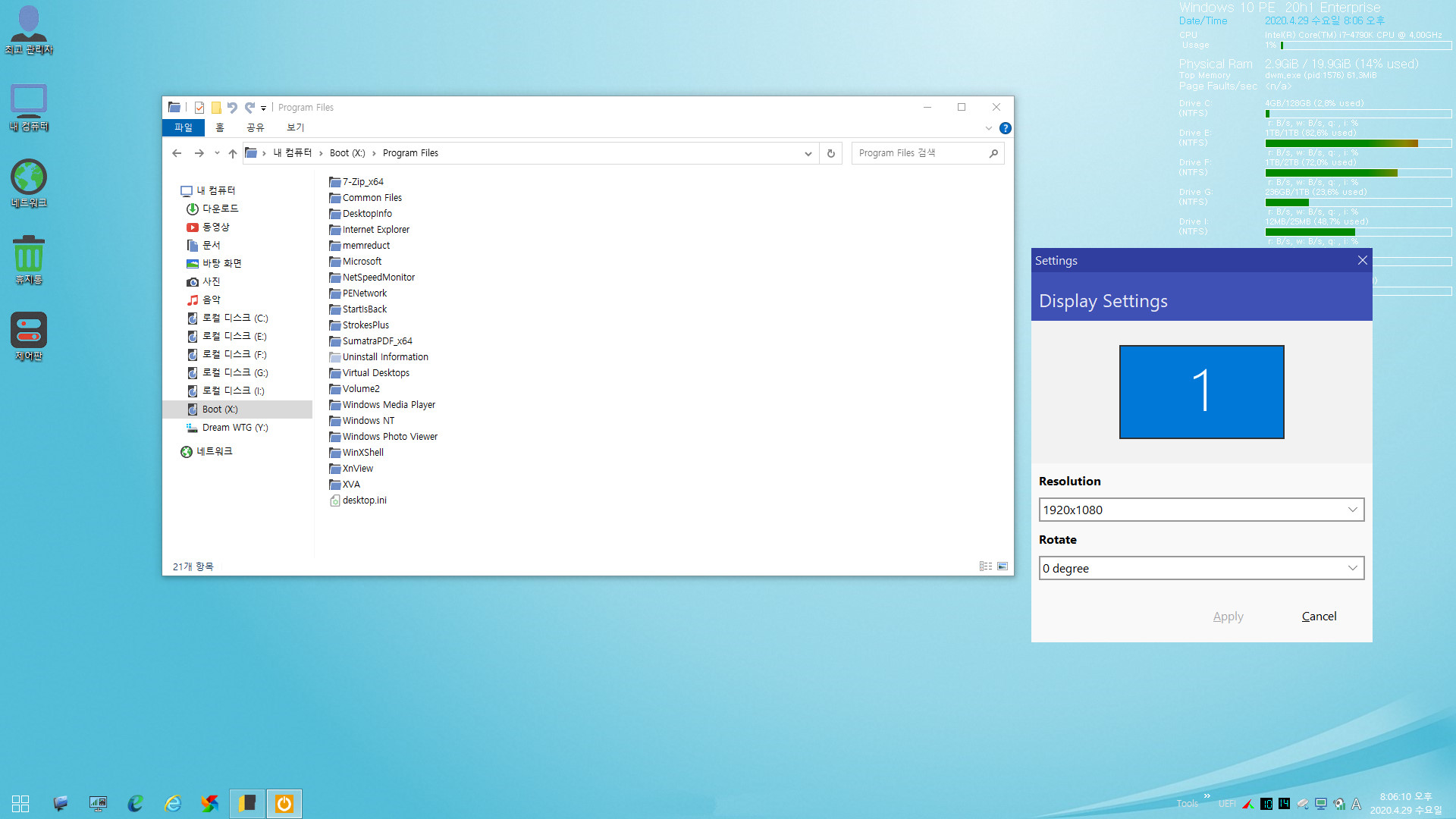Click the network monitor taskbar icon
The height and width of the screenshot is (819, 1456).
[98, 803]
